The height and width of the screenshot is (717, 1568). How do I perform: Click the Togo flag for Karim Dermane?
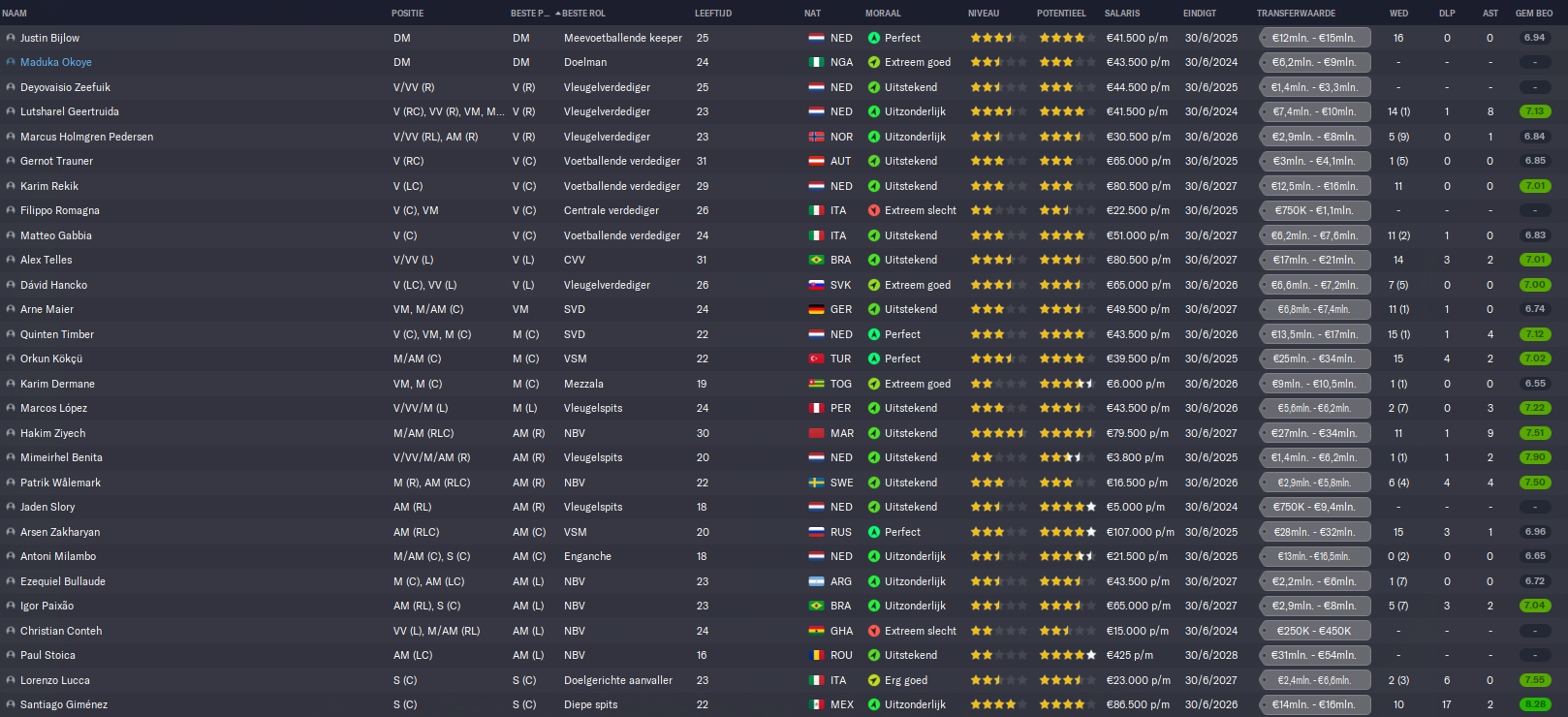(817, 384)
